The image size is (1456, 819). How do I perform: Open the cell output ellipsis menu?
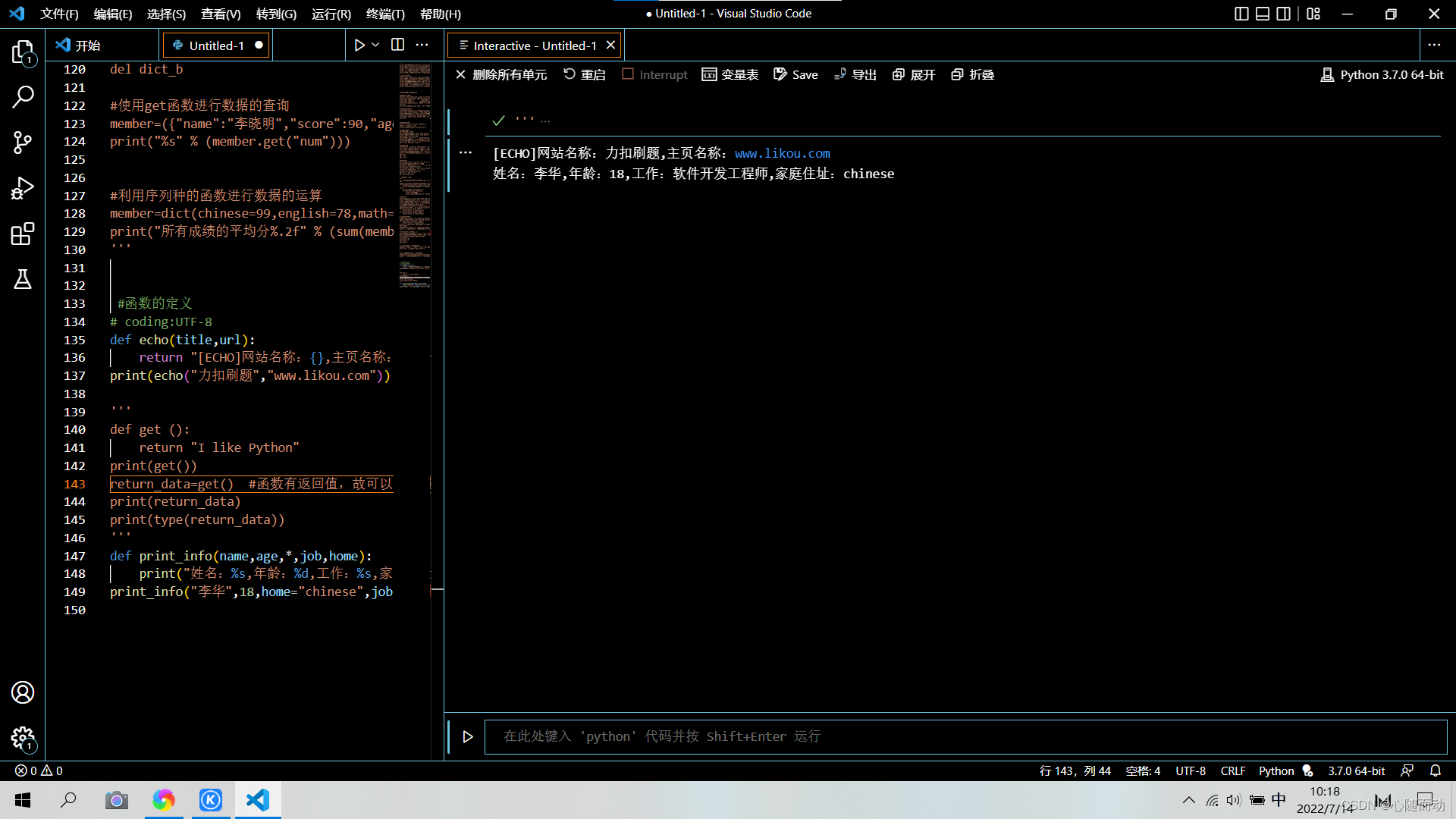point(466,152)
